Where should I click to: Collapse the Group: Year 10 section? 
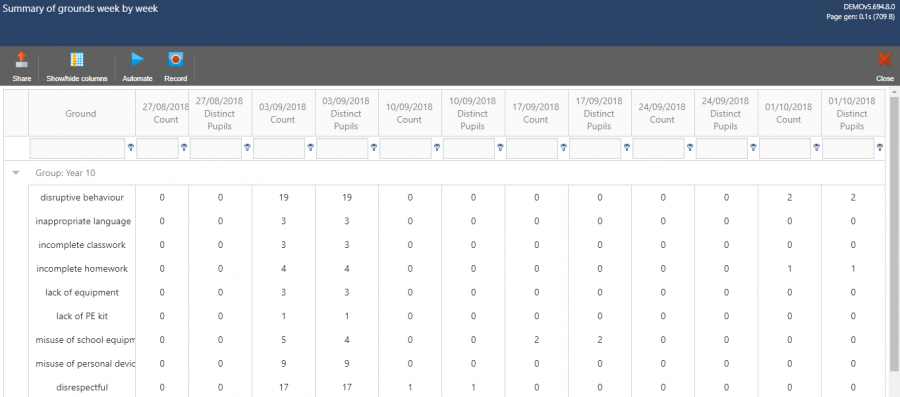point(16,172)
